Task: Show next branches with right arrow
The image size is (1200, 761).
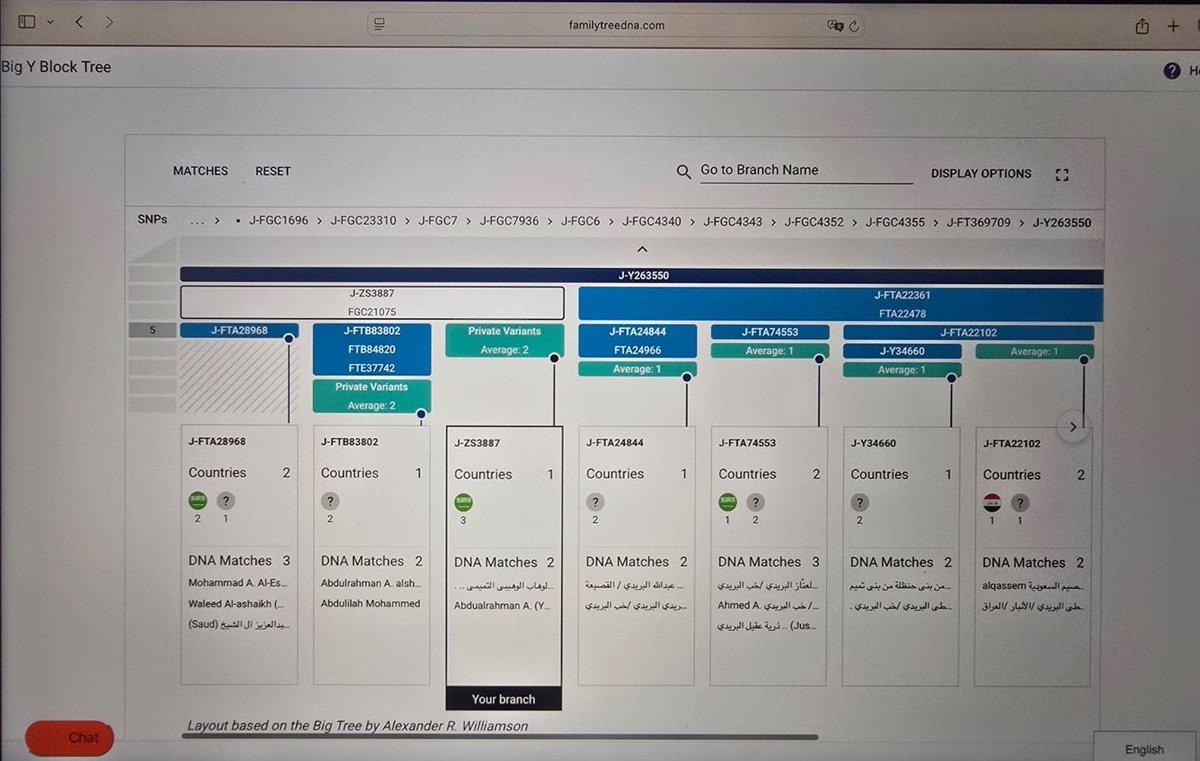Action: (x=1073, y=427)
